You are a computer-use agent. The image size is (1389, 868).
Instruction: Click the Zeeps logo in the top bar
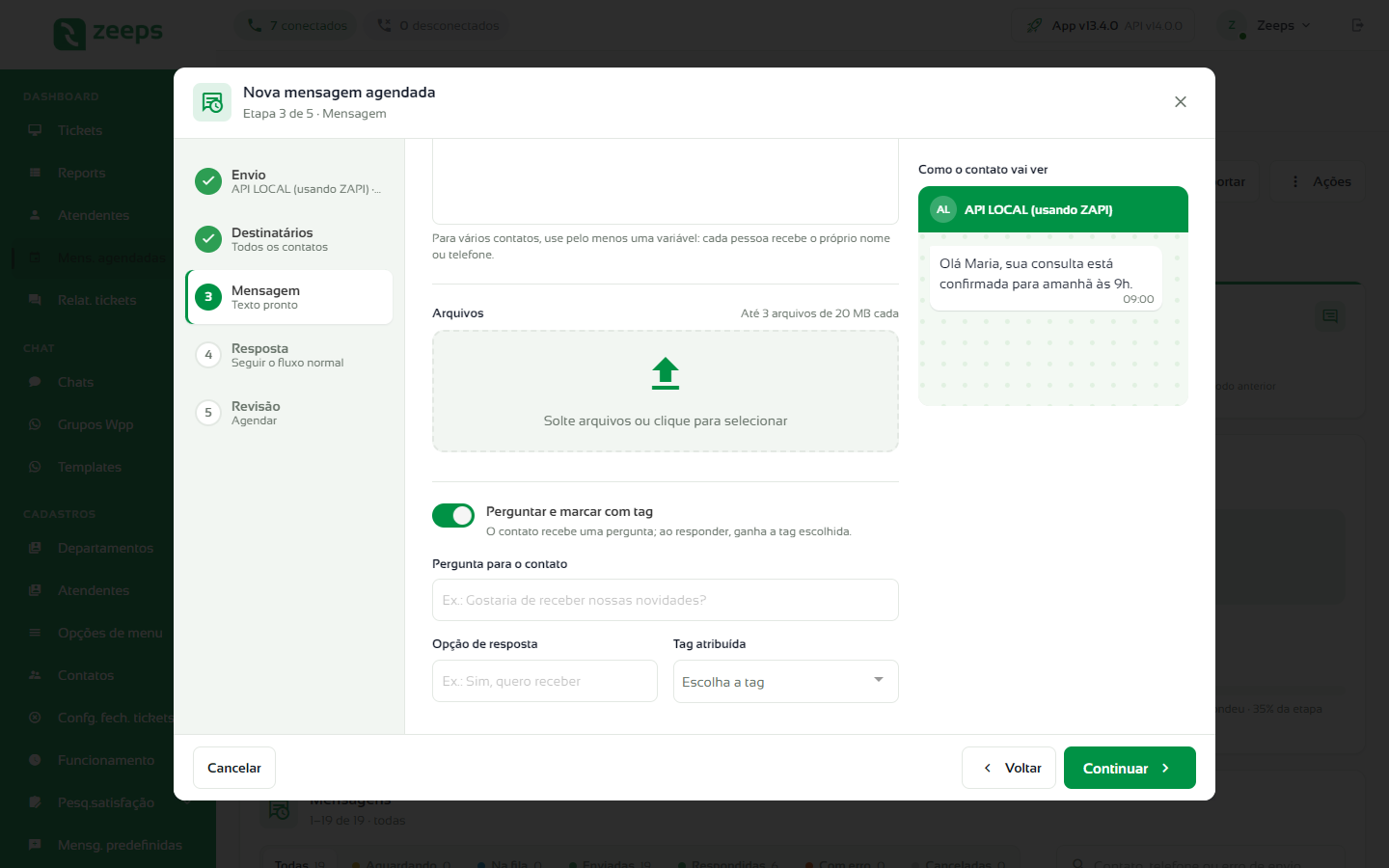(108, 33)
